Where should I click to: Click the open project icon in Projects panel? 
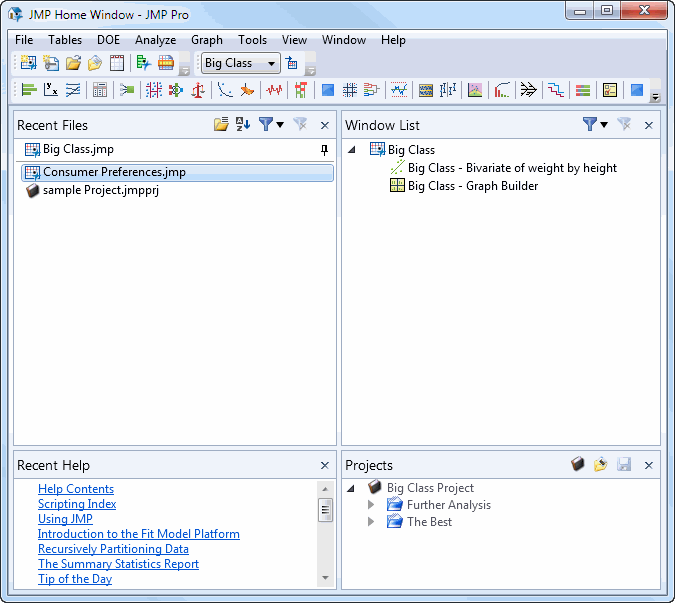coord(600,464)
